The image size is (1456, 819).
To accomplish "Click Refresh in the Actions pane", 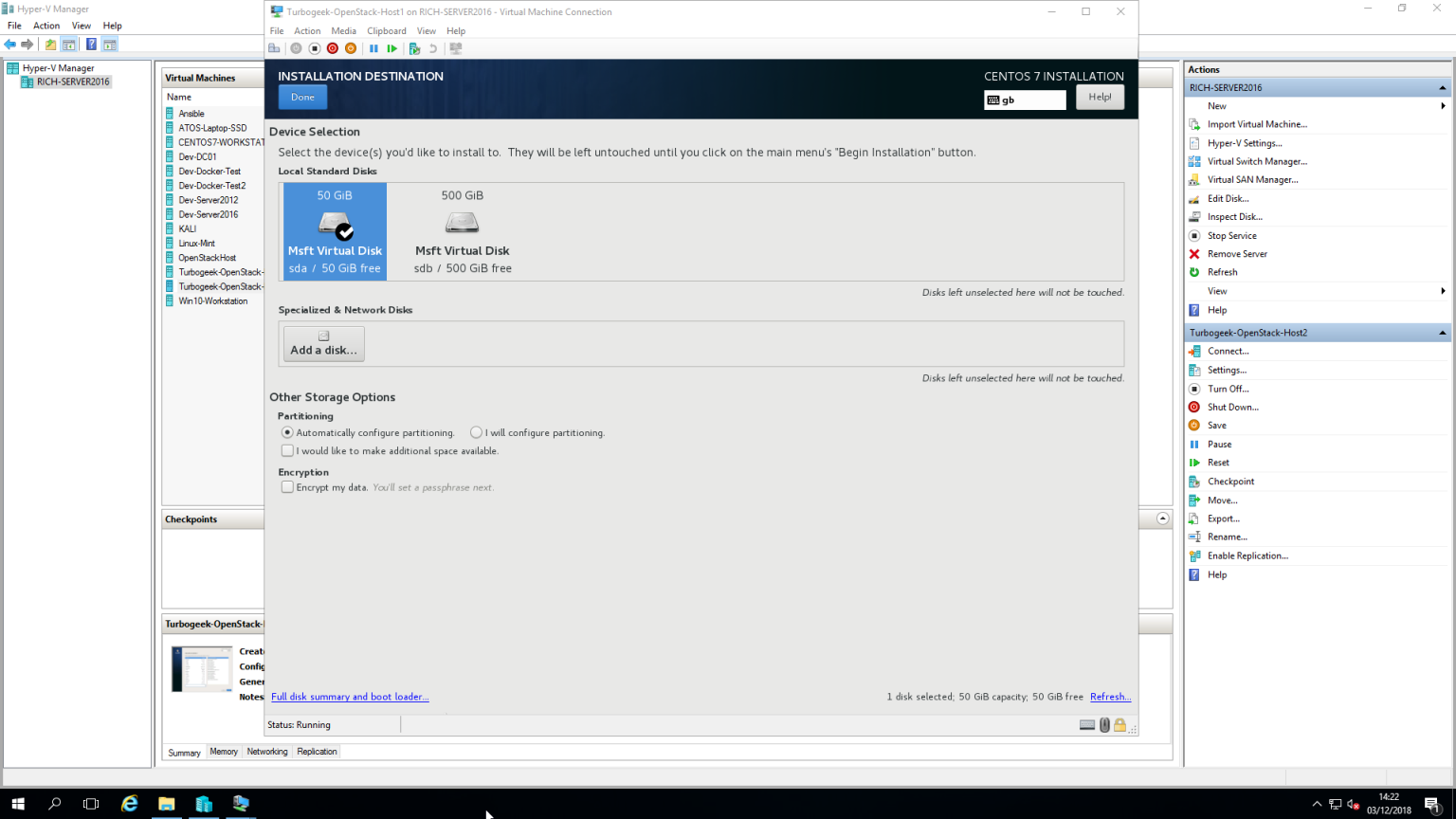I will 1222,272.
